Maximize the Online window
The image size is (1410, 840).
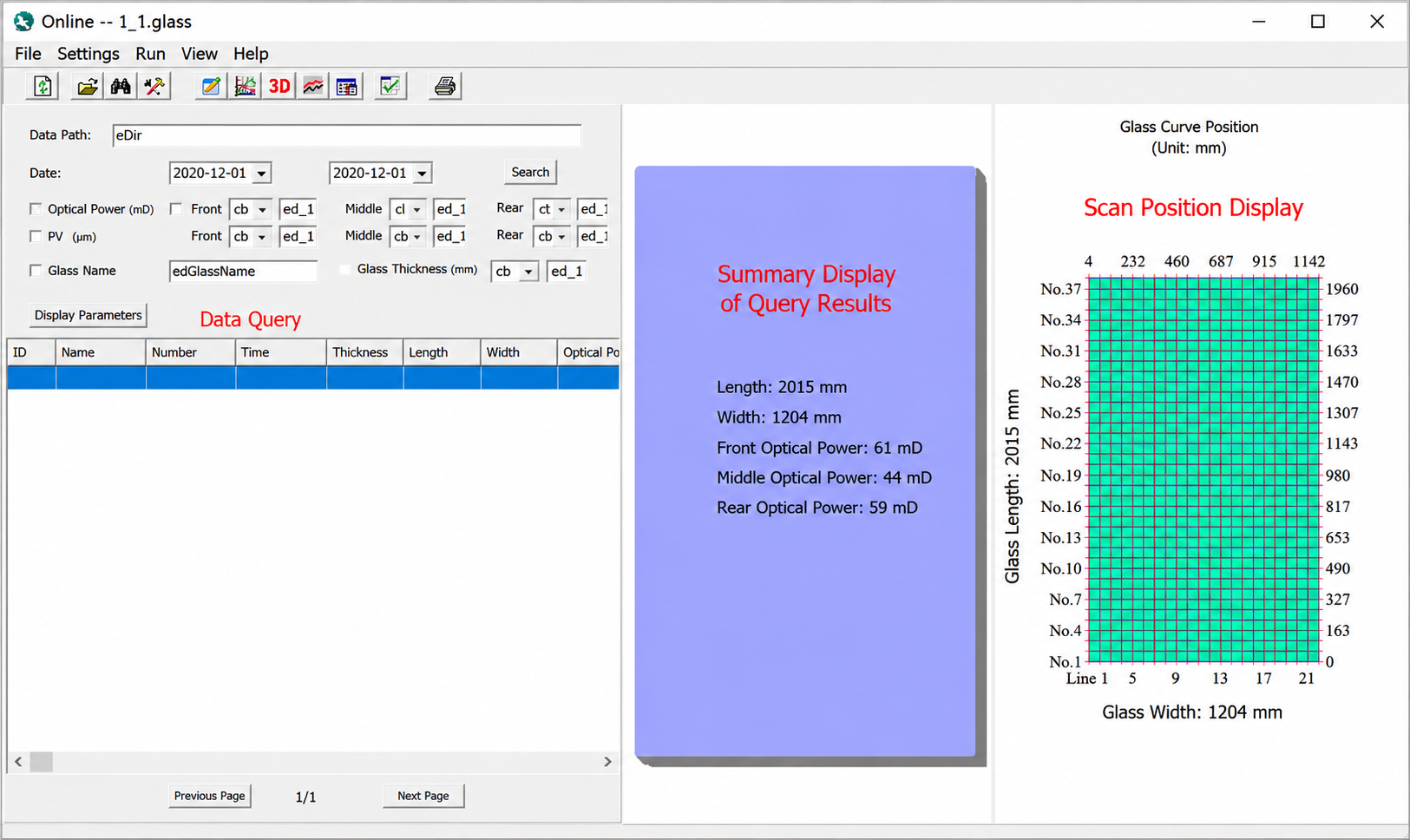(1317, 22)
